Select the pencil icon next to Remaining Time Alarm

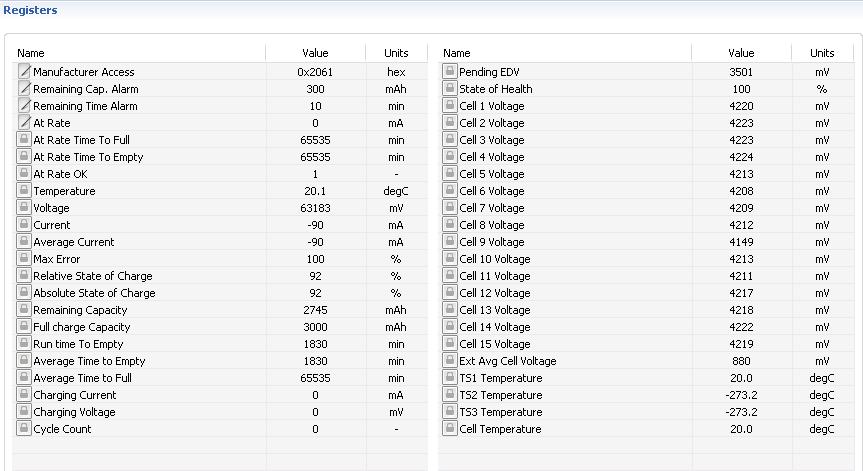pos(24,106)
